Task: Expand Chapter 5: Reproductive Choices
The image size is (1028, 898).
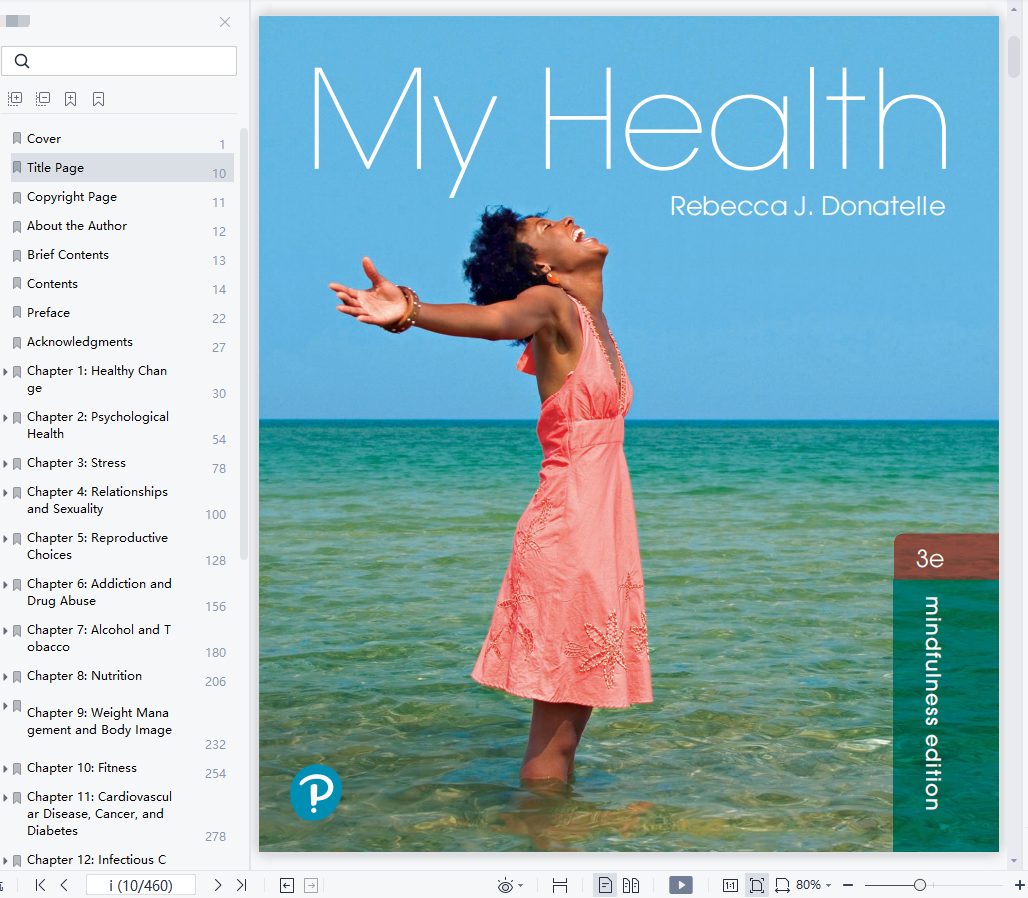Action: (5, 538)
